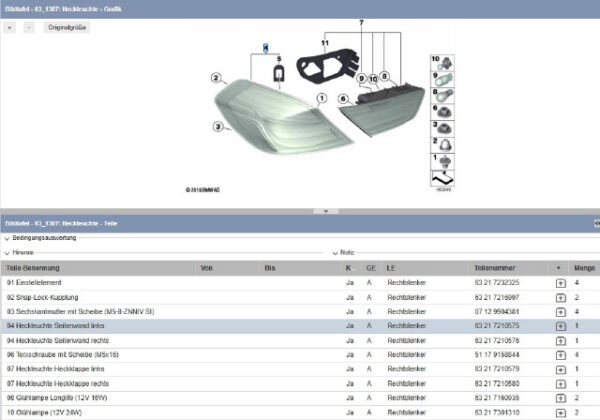Select row 08 Glühlampe Longlife
This screenshot has height=420, width=600.
[300, 398]
